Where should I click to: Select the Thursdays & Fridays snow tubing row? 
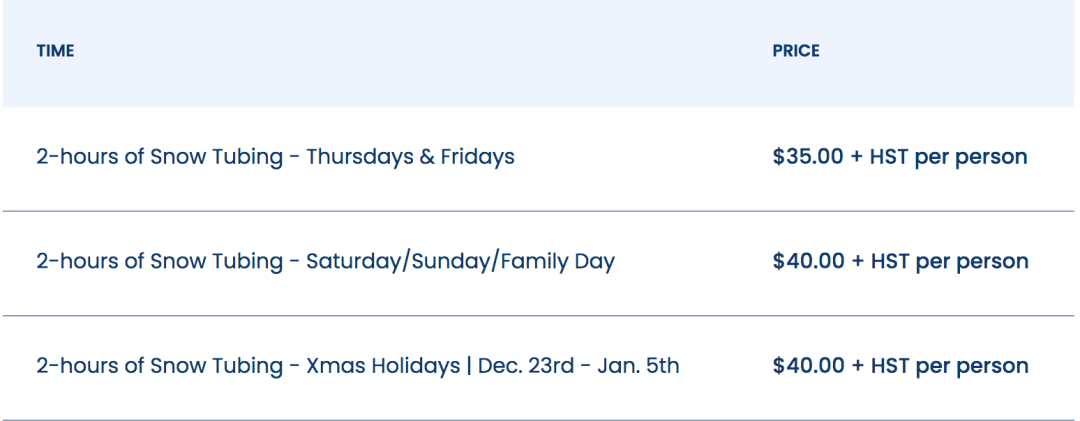click(539, 158)
